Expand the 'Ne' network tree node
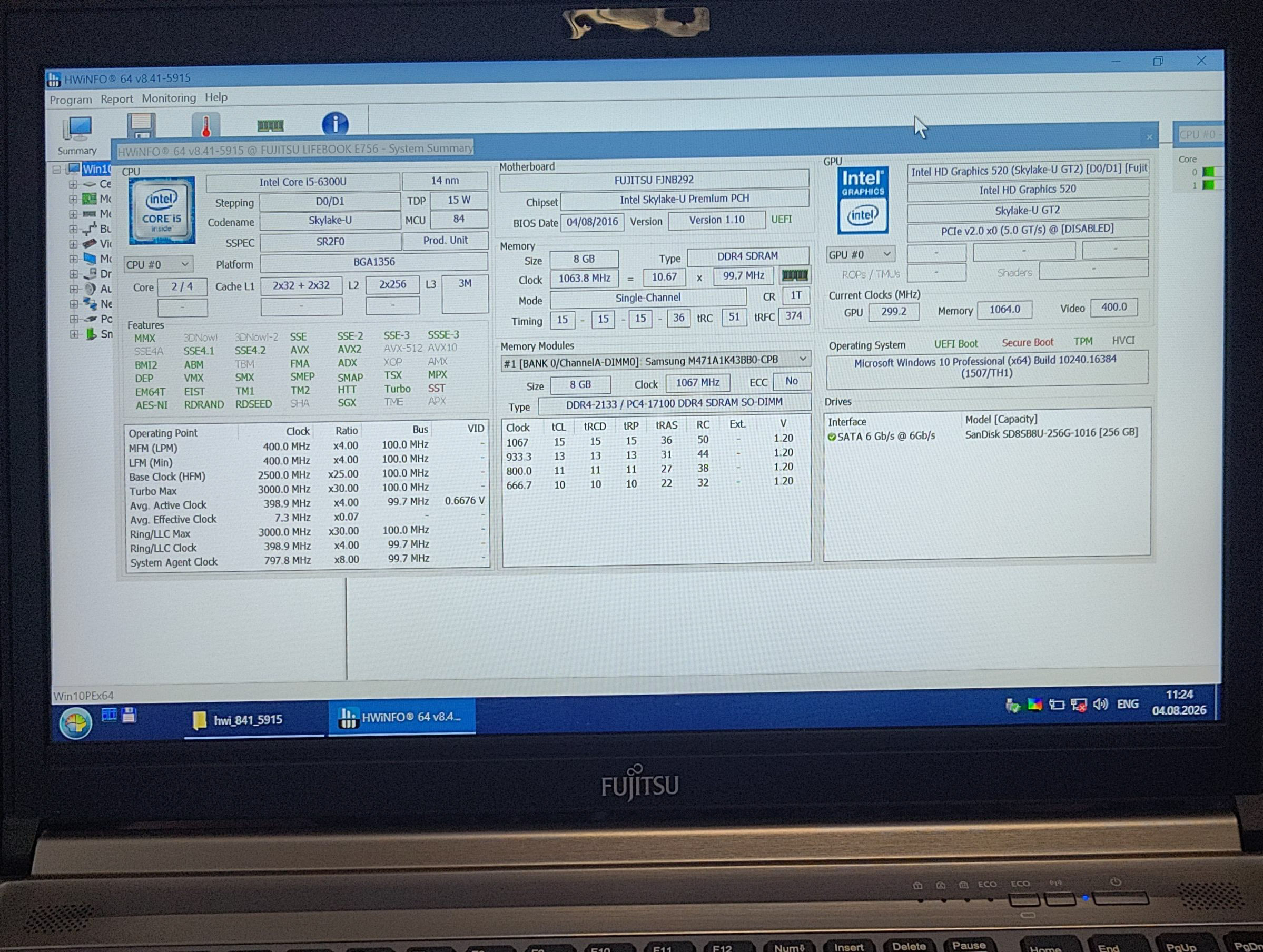The height and width of the screenshot is (952, 1263). [x=73, y=304]
